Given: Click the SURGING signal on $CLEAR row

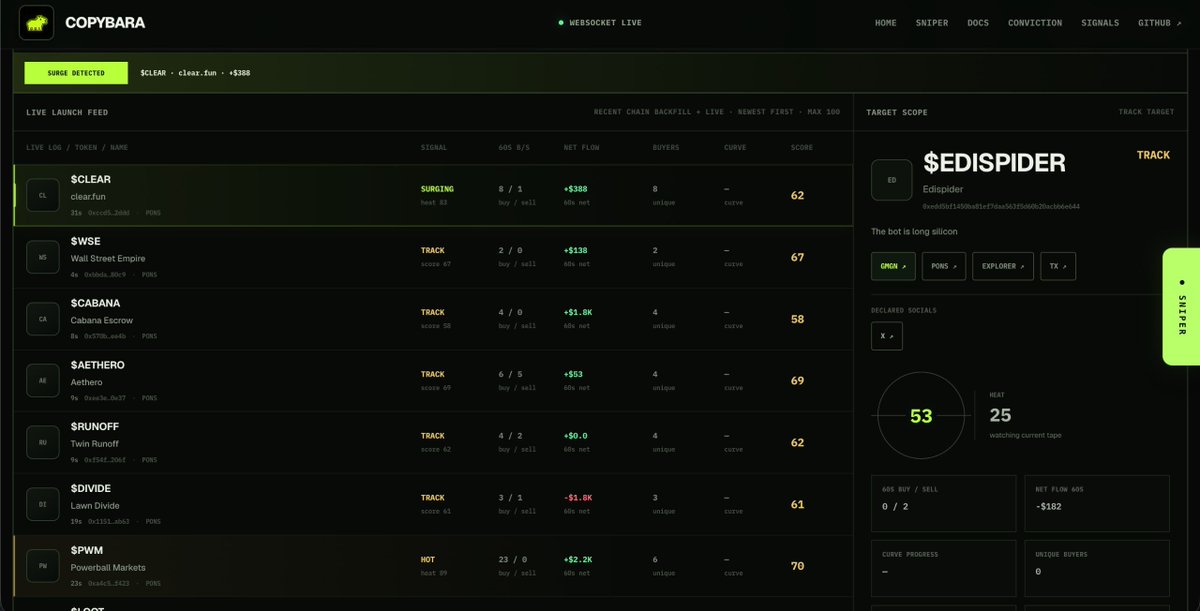Looking at the screenshot, I should pos(437,188).
